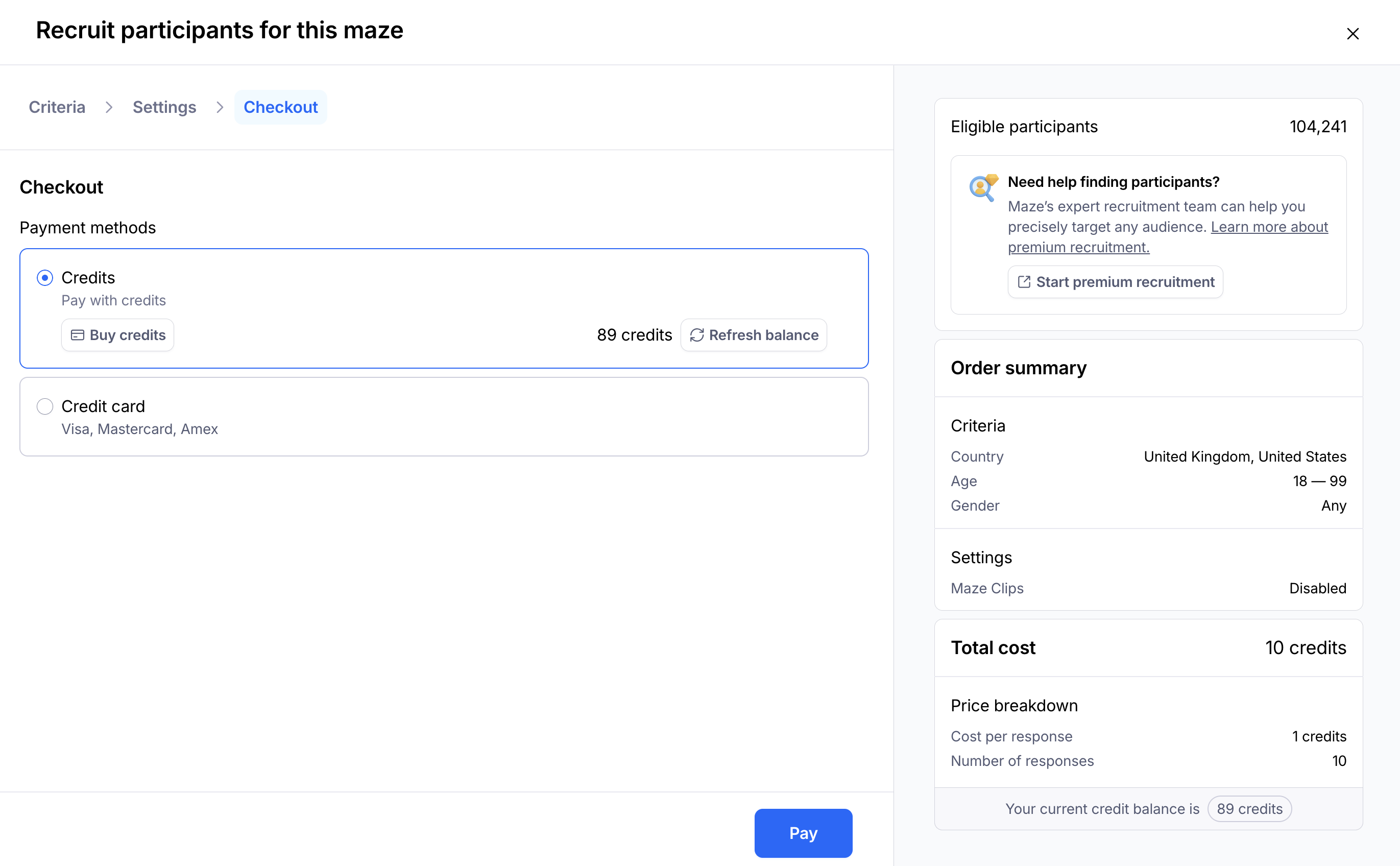Viewport: 1400px width, 866px height.
Task: Click the refresh arrows icon
Action: [696, 335]
